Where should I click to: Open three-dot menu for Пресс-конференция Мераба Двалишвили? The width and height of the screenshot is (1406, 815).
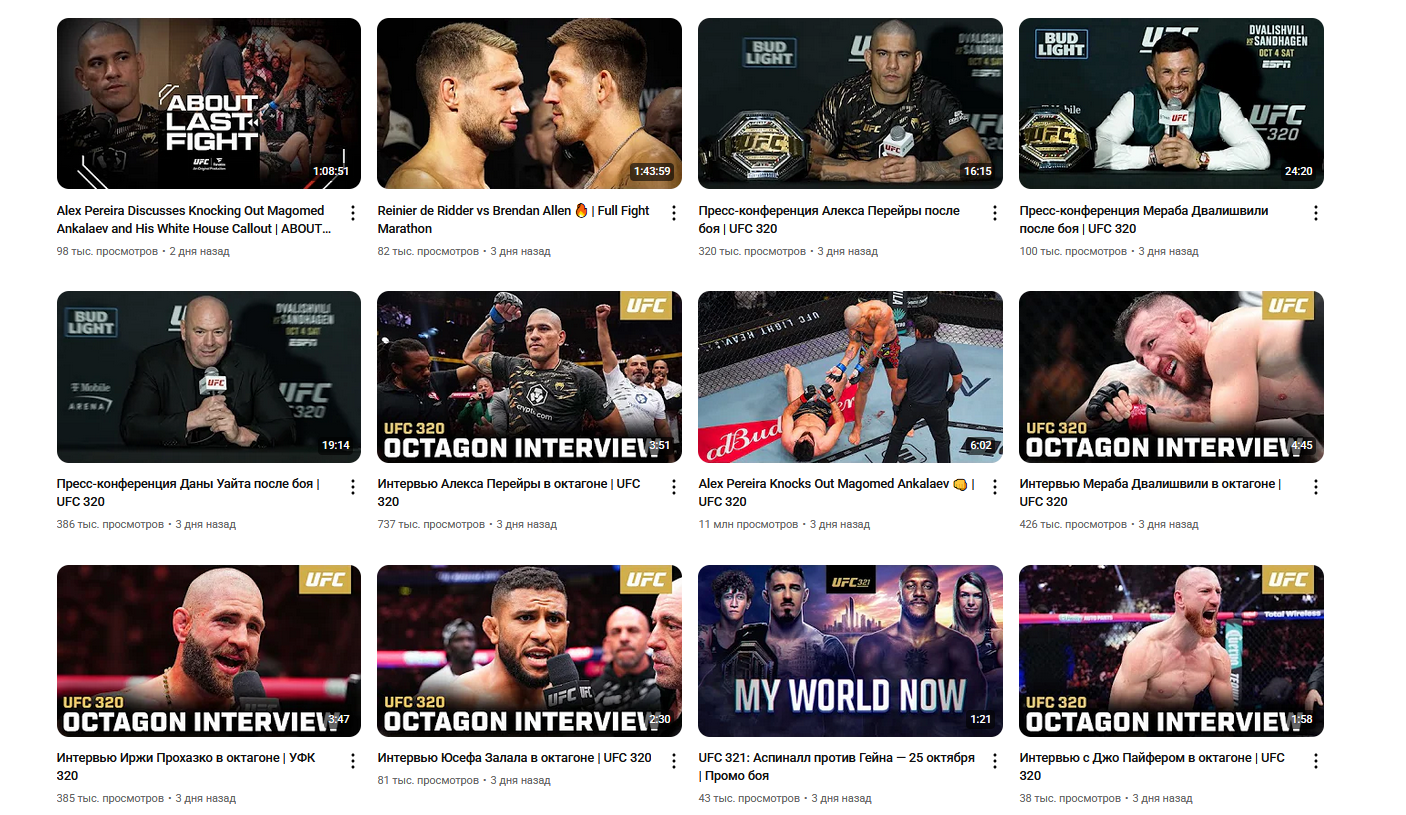click(x=1315, y=213)
